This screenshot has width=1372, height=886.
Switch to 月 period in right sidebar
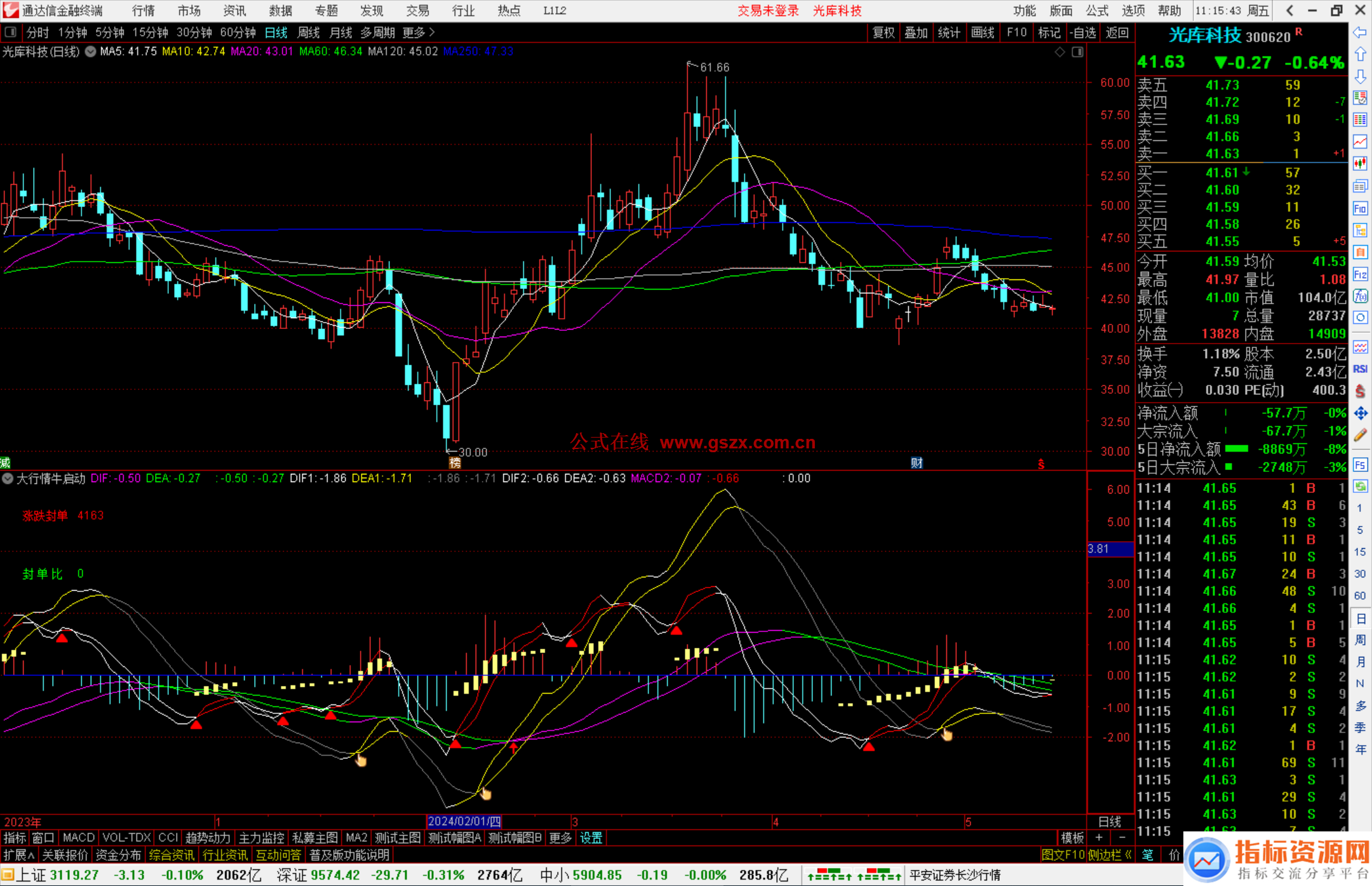[1360, 662]
